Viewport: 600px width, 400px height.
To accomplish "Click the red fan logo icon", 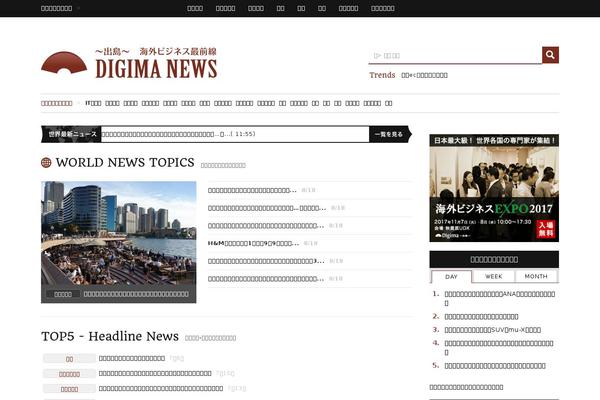I will click(x=64, y=62).
